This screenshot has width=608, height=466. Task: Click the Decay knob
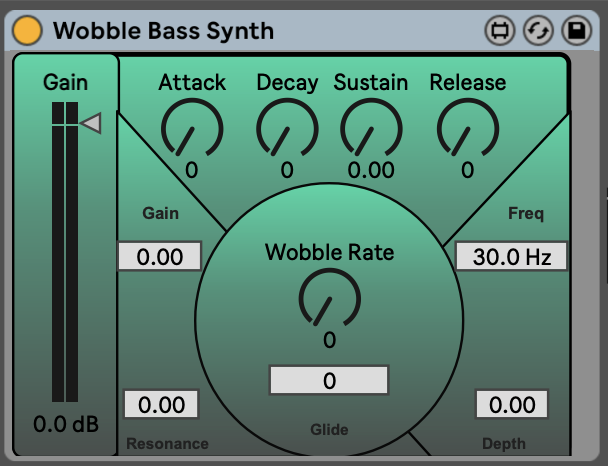tap(286, 130)
